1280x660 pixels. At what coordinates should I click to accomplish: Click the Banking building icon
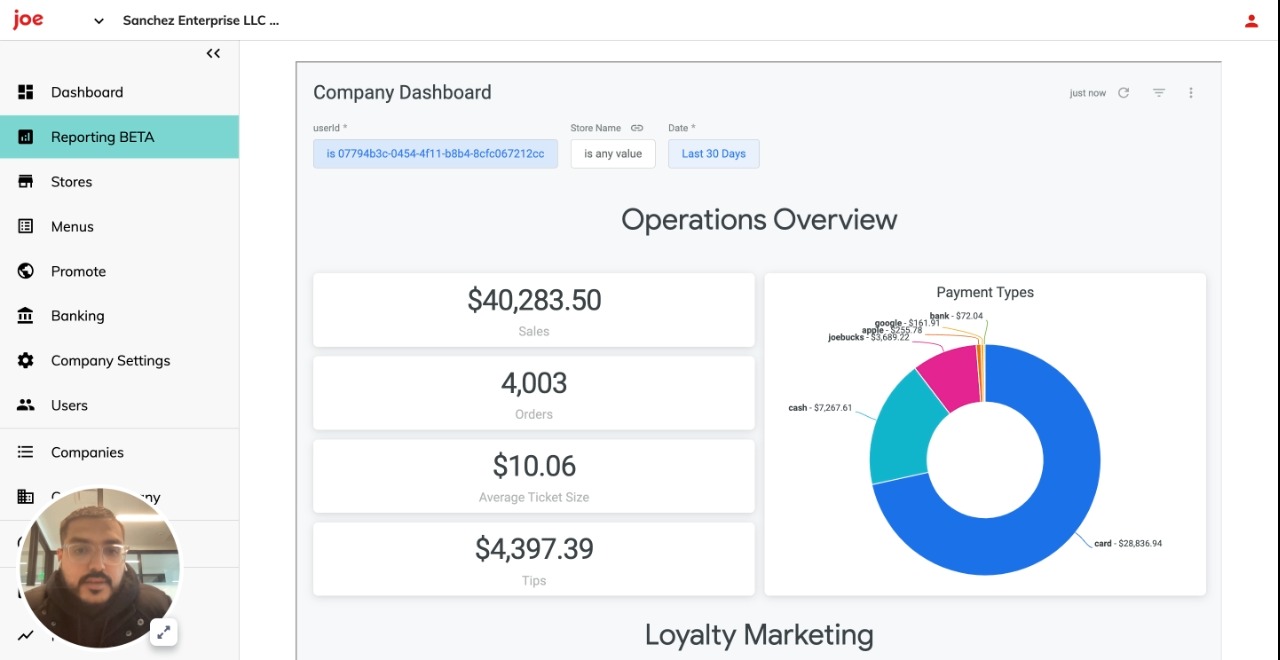(26, 316)
